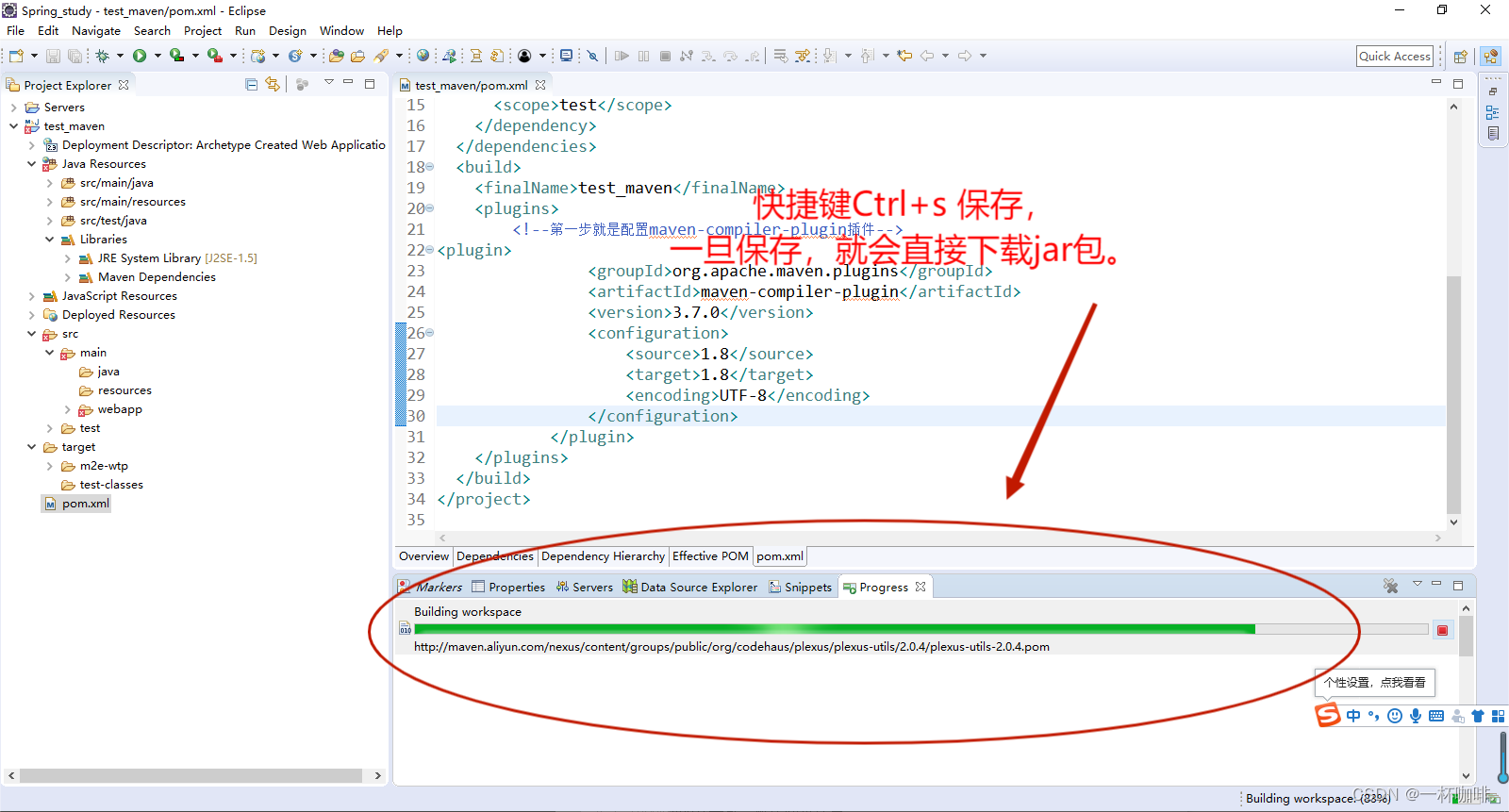Viewport: 1509px width, 812px height.
Task: Click the Skip All Breakpoints icon
Action: 592,56
